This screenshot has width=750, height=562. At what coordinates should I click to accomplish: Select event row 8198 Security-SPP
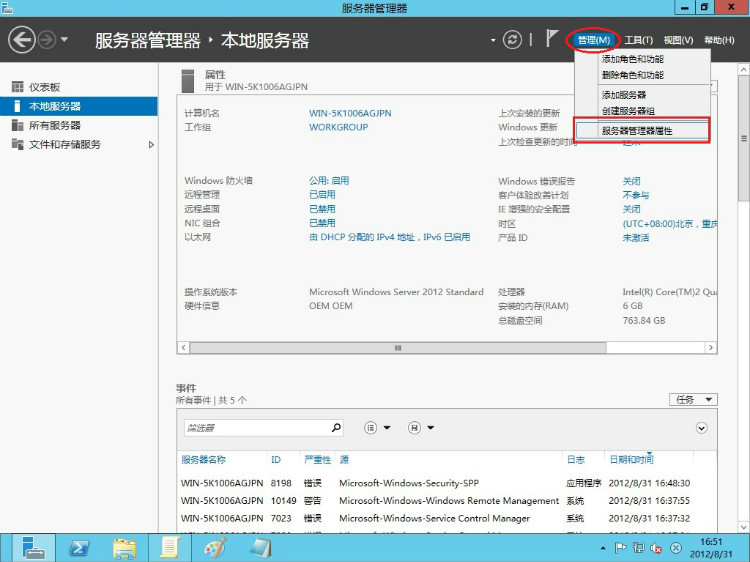tap(447, 483)
